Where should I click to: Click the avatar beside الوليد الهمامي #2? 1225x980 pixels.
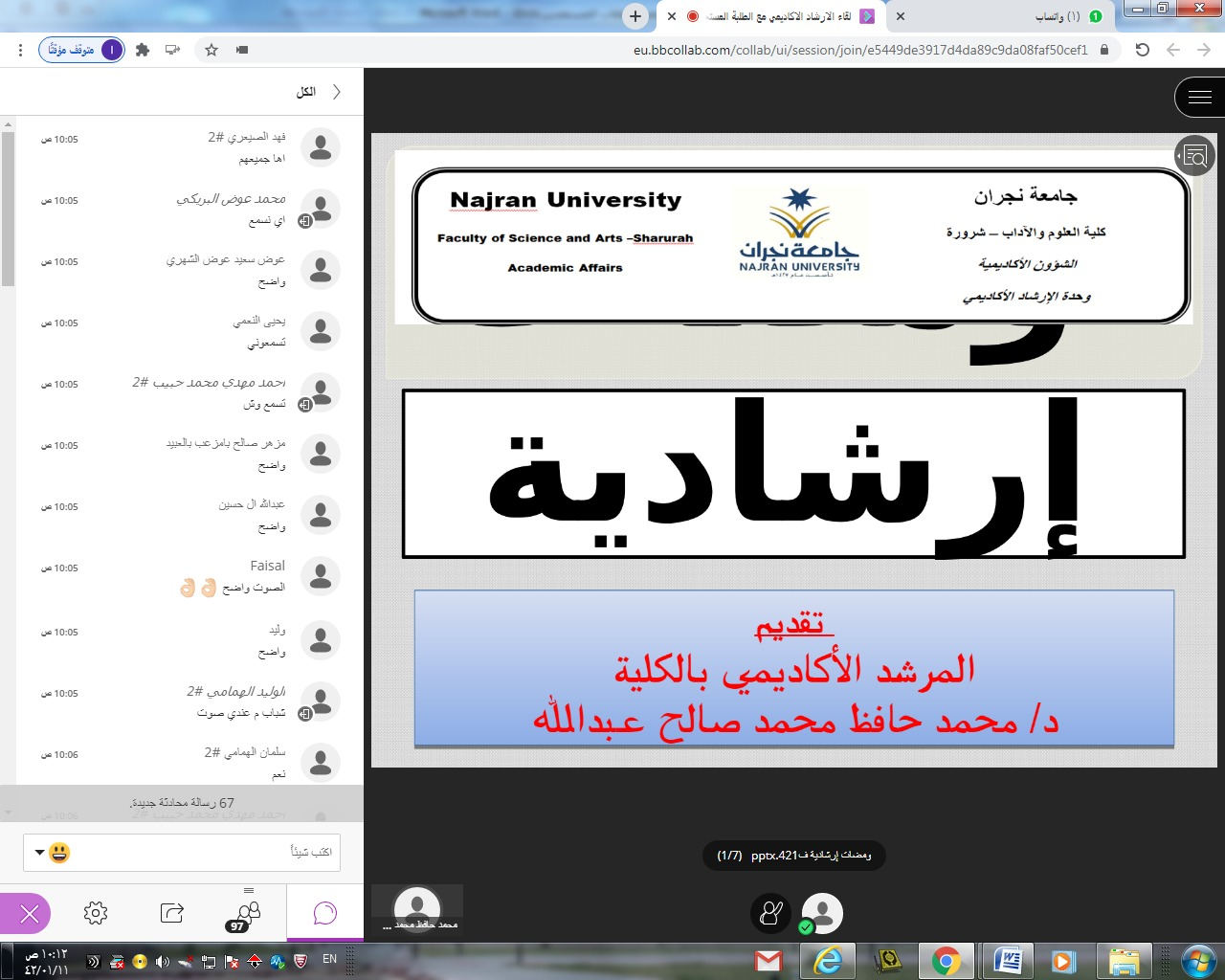click(321, 702)
